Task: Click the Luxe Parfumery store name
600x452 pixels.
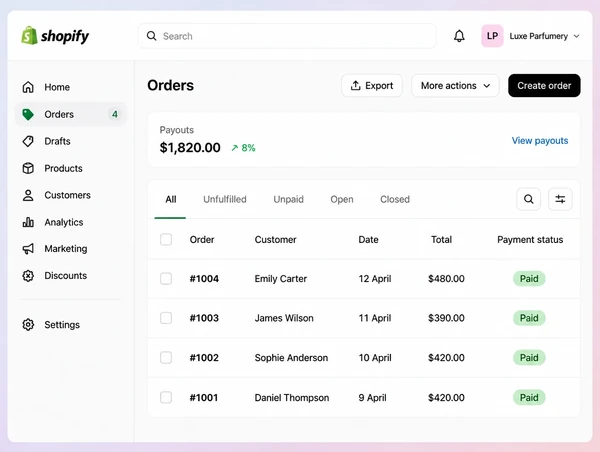Action: coord(538,36)
